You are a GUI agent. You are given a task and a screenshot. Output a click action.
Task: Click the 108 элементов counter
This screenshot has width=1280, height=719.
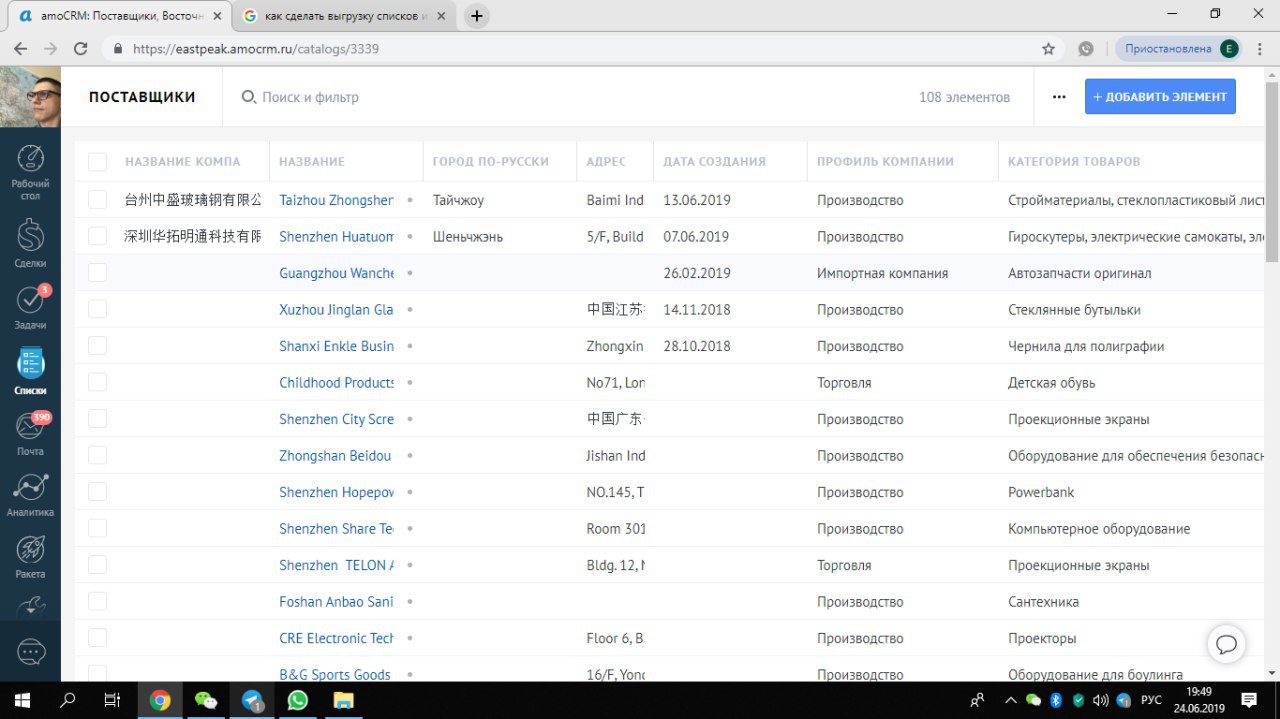(964, 97)
